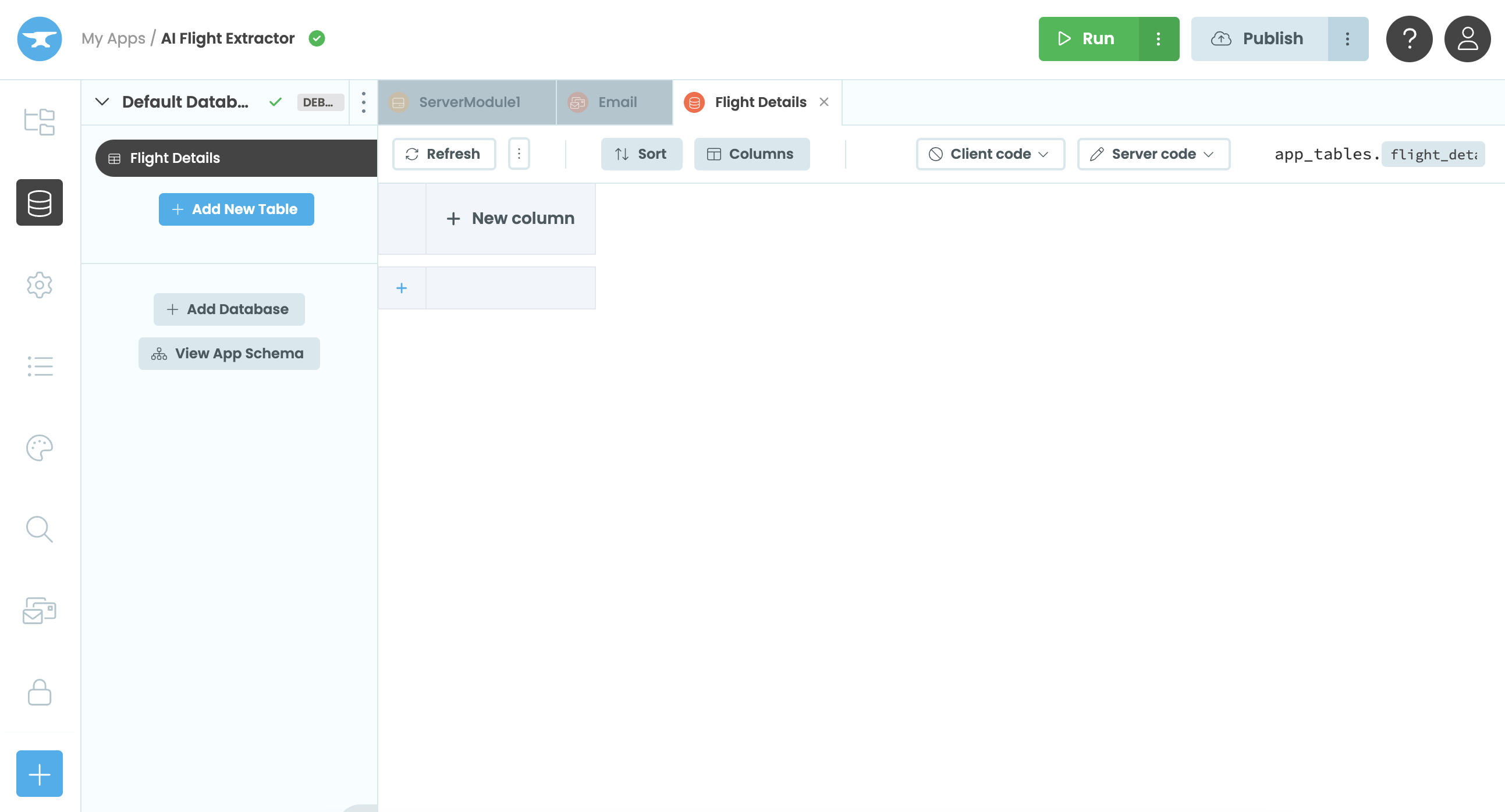Click the Add New Table button
Image resolution: width=1505 pixels, height=812 pixels.
click(236, 209)
